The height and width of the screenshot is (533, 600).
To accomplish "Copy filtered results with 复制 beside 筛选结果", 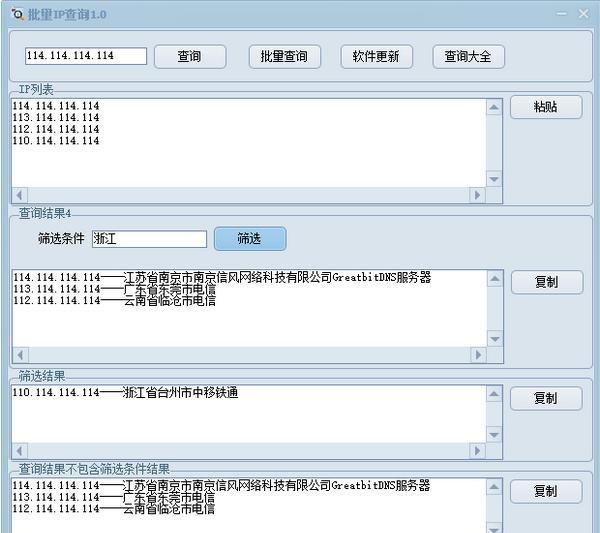I will 546,399.
